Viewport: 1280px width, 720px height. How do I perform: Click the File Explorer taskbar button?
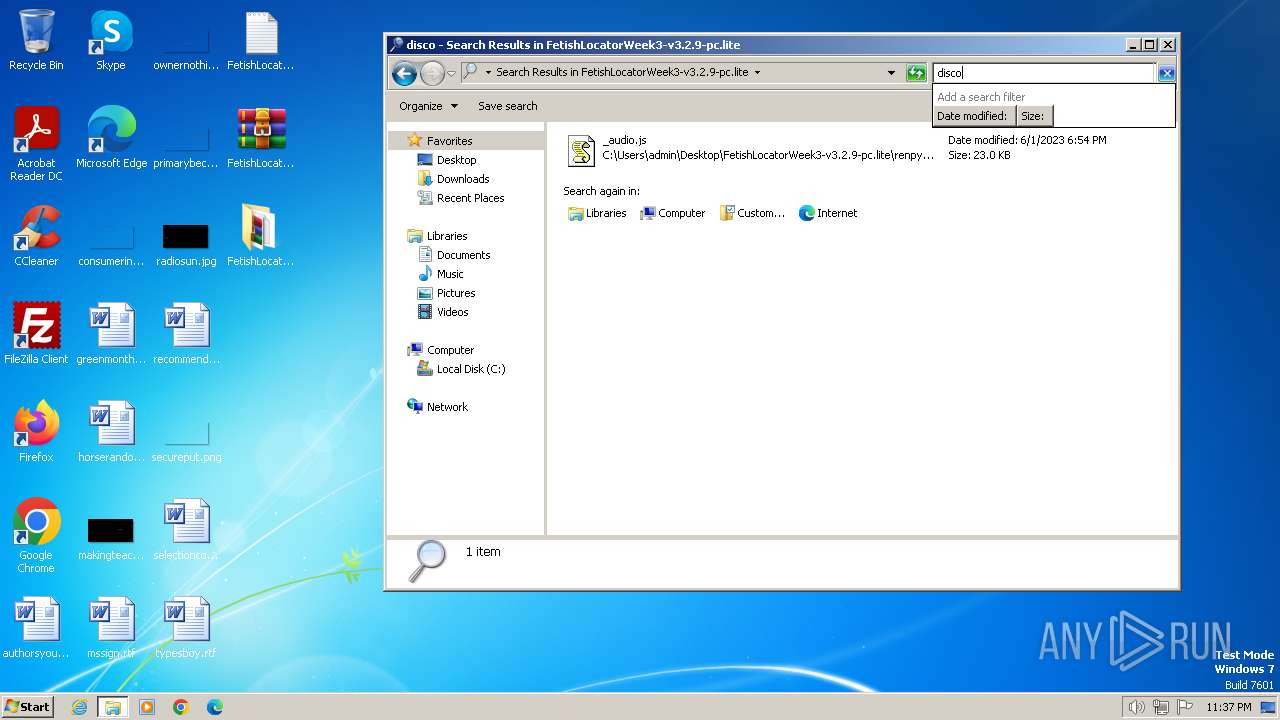click(113, 707)
